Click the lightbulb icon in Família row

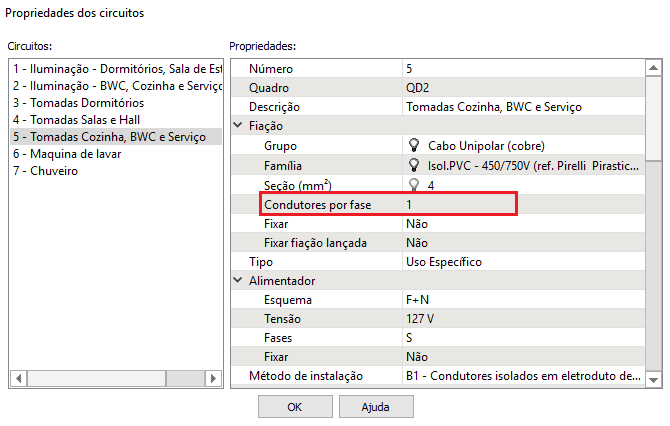pyautogui.click(x=413, y=164)
